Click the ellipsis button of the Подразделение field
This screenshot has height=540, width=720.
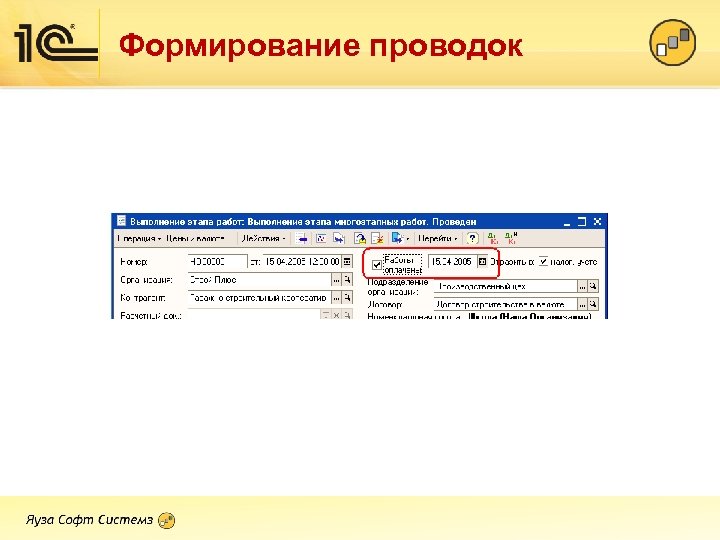(582, 287)
